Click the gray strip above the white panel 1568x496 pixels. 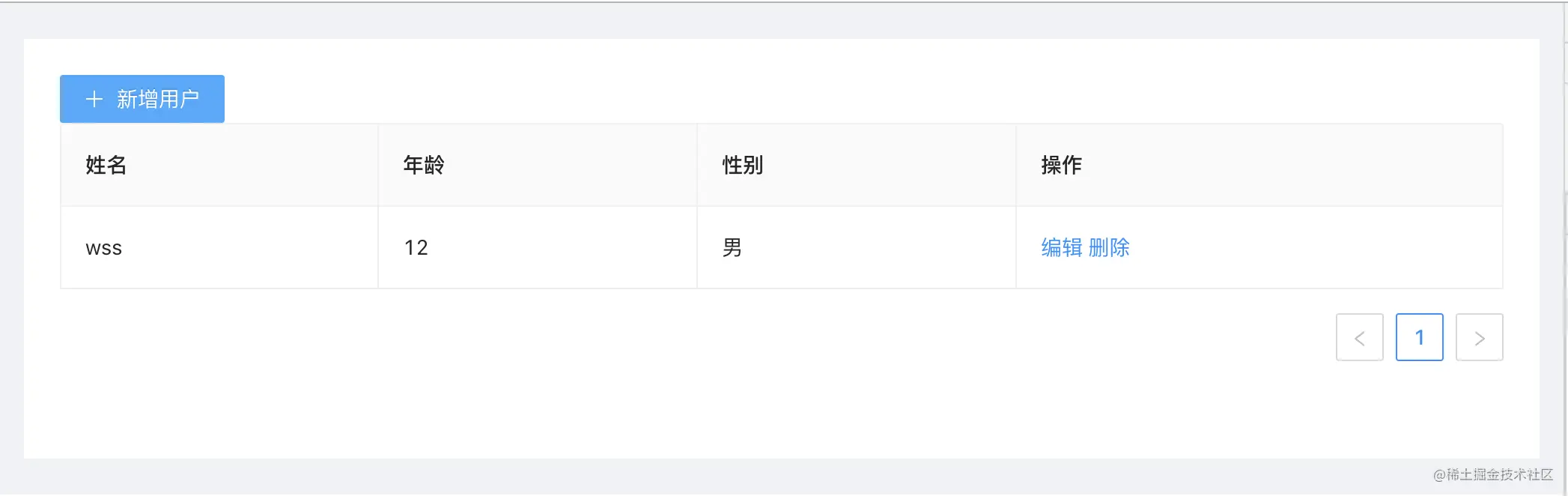click(x=749, y=21)
